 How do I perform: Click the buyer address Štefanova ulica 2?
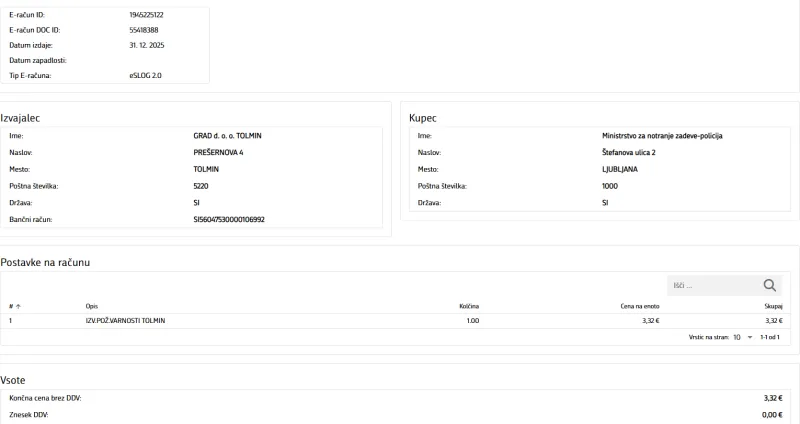click(x=628, y=151)
